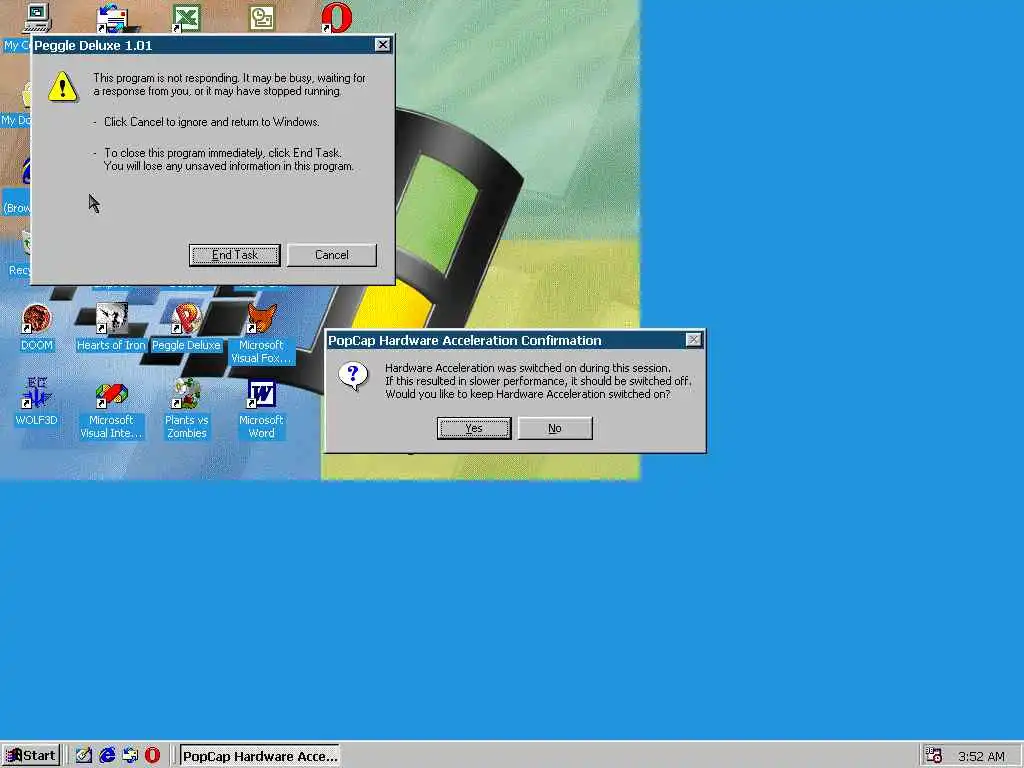1024x768 pixels.
Task: Select the Excel desktop shortcut icon
Action: [187, 18]
